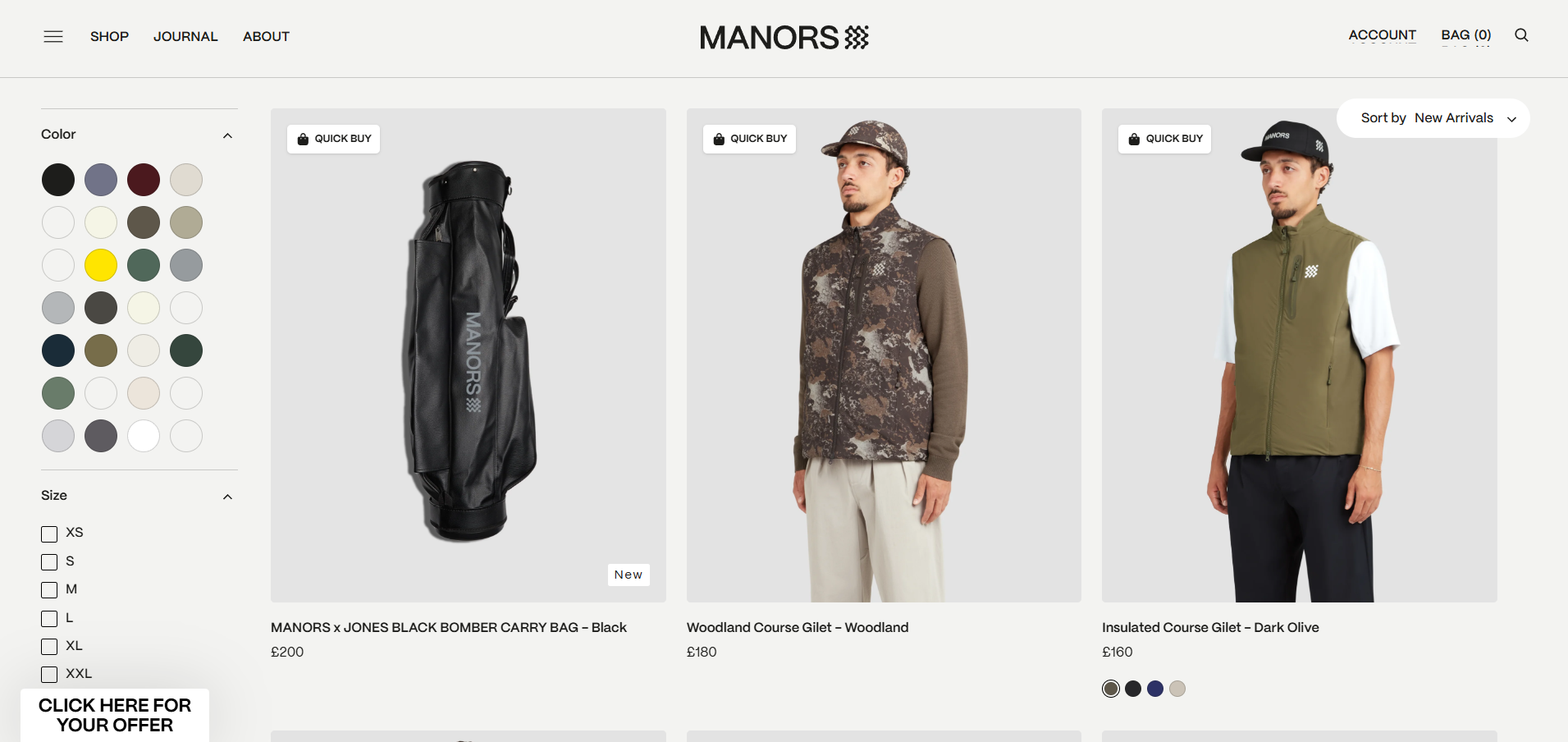Collapse the Size filter section
This screenshot has width=1568, height=742.
tap(228, 497)
